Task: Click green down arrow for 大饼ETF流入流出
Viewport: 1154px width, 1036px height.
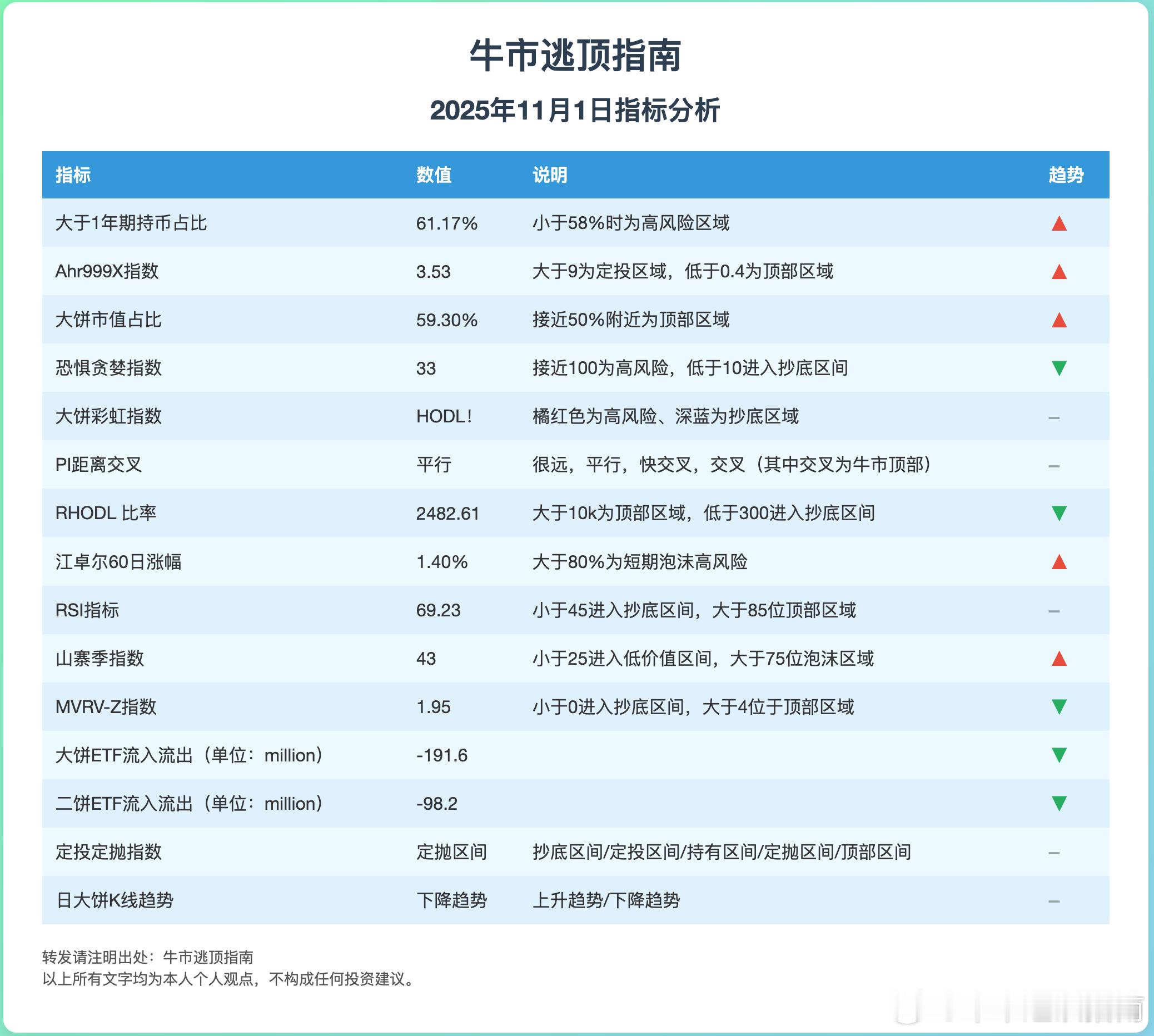Action: tap(1058, 755)
